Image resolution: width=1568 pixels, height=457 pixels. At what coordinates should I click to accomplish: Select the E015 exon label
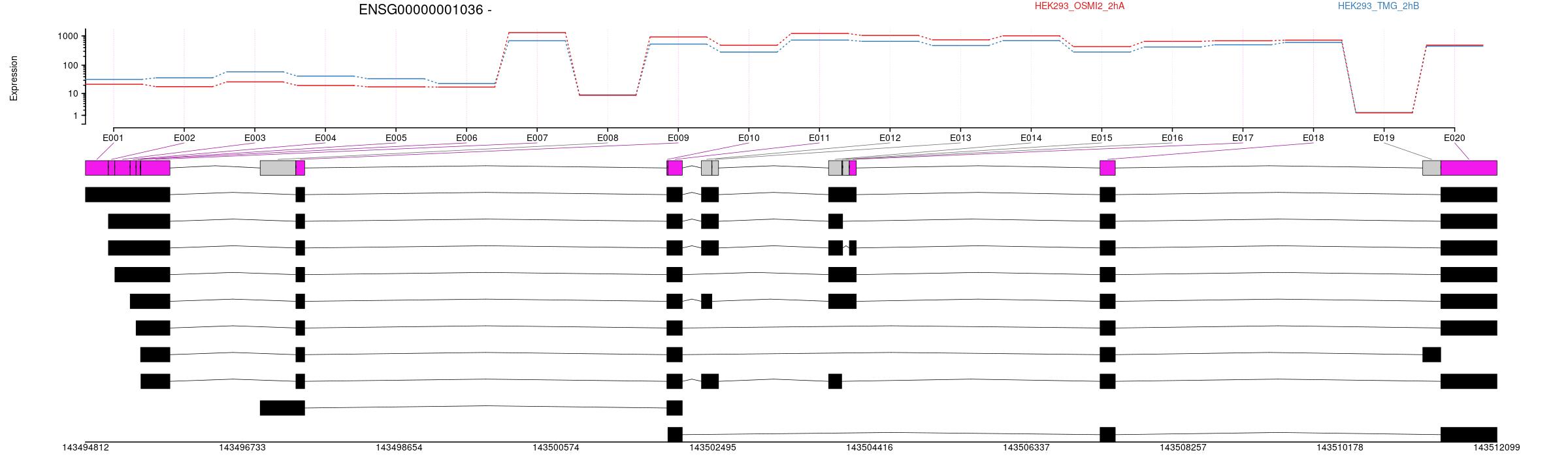1102,138
